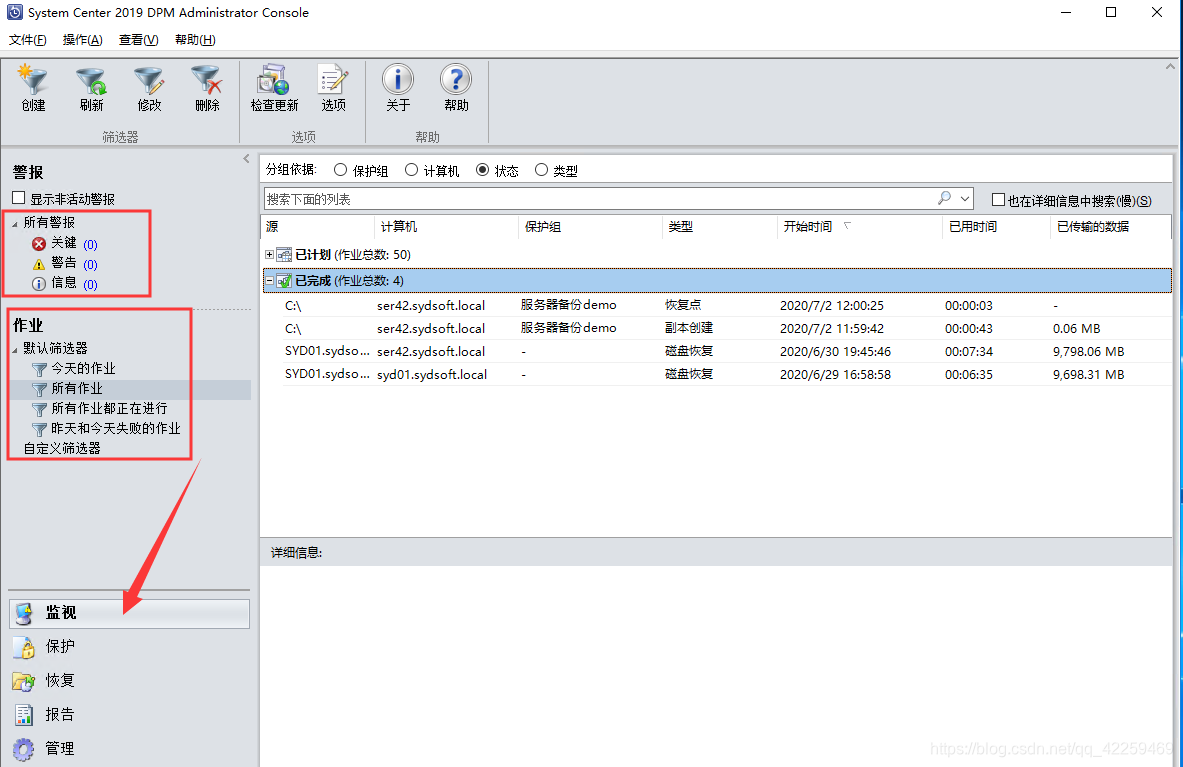Click the DPM console title bar icon
This screenshot has height=767, width=1183.
[15, 12]
